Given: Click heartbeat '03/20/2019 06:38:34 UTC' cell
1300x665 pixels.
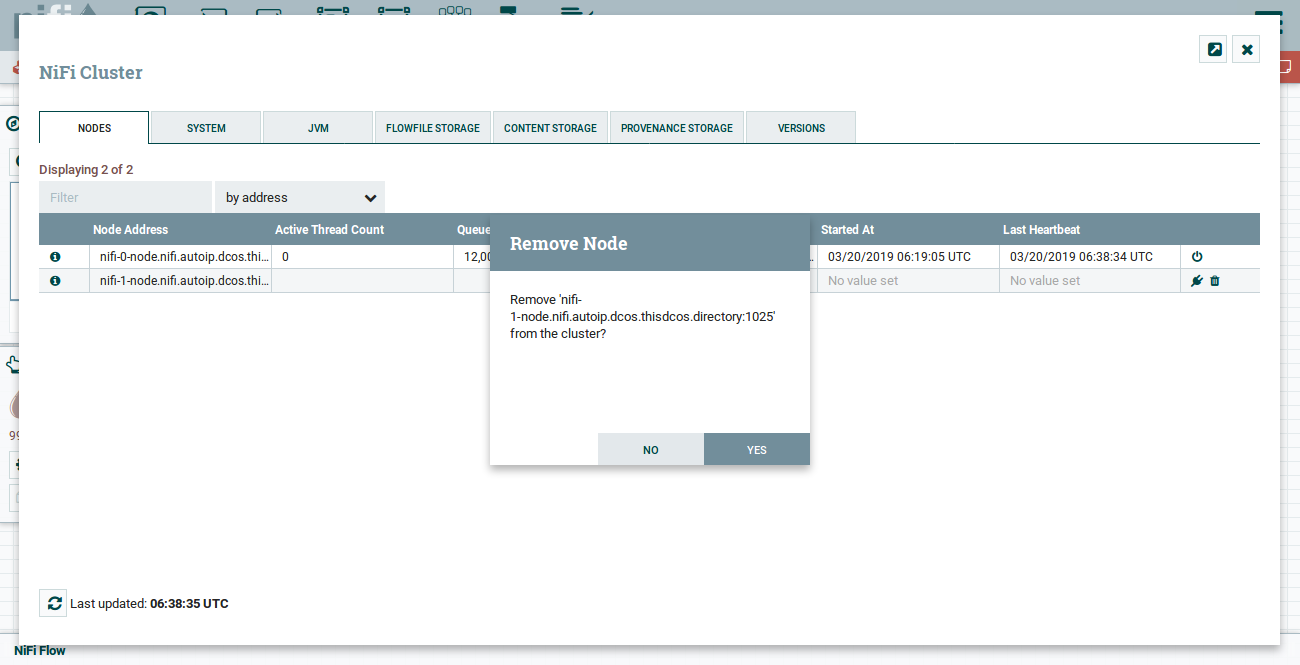Looking at the screenshot, I should (1090, 257).
